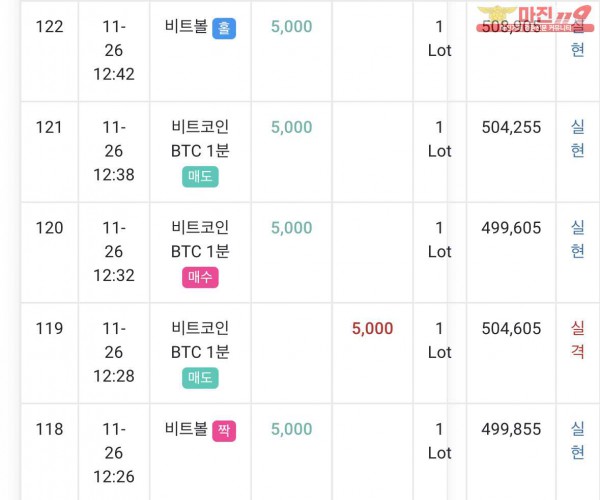Click the pink 매수 badge in row 120

(200, 277)
